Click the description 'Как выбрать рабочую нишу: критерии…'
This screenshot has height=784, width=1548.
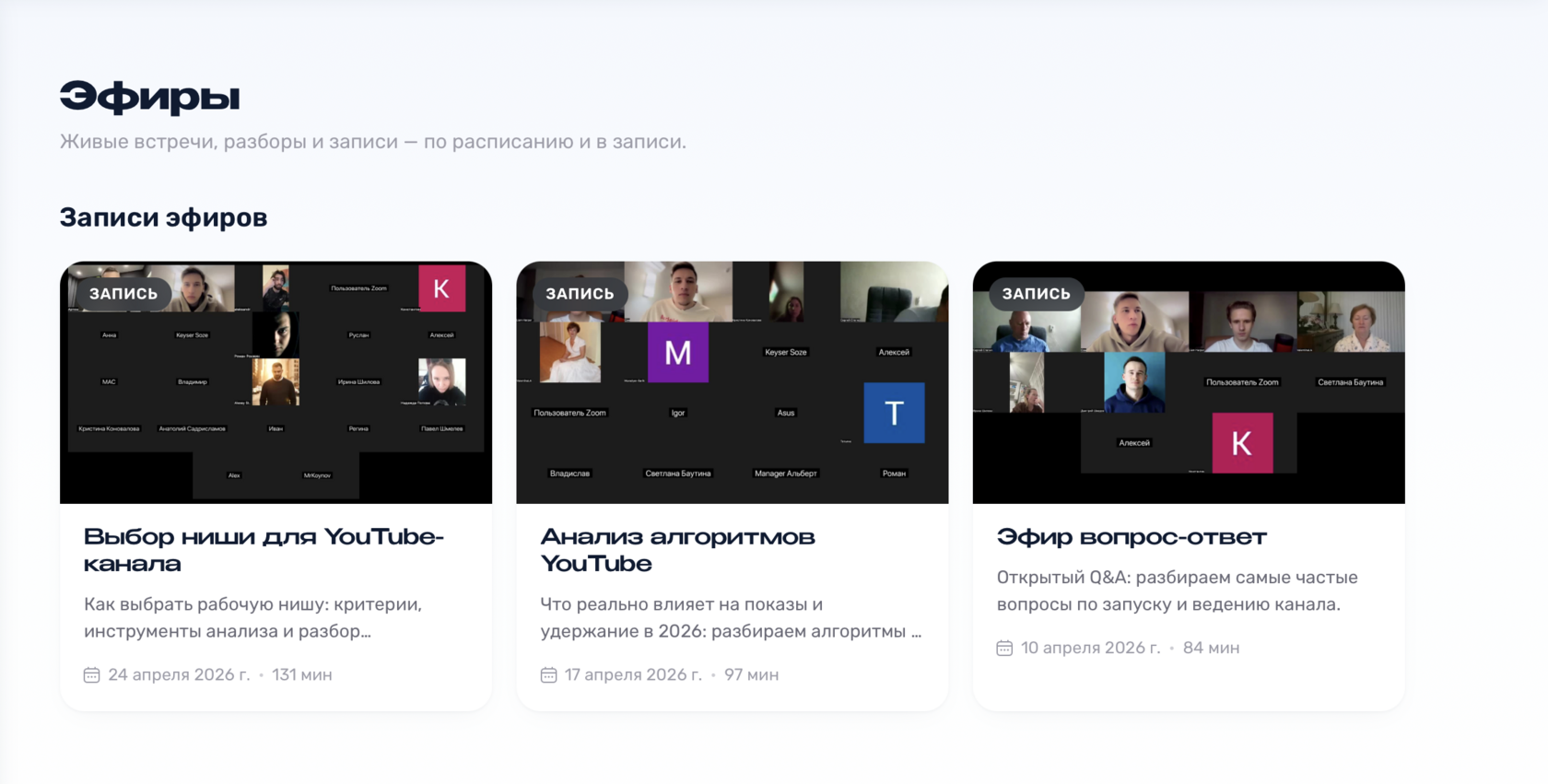click(x=253, y=618)
